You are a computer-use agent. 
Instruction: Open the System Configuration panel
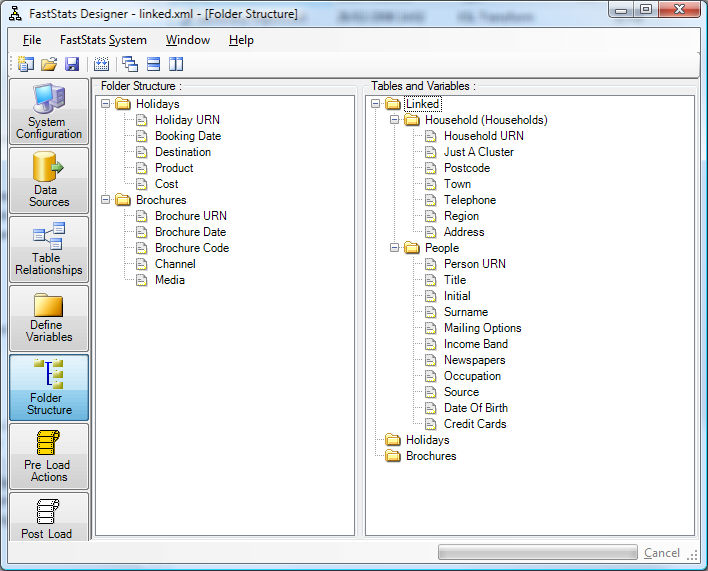click(x=49, y=111)
